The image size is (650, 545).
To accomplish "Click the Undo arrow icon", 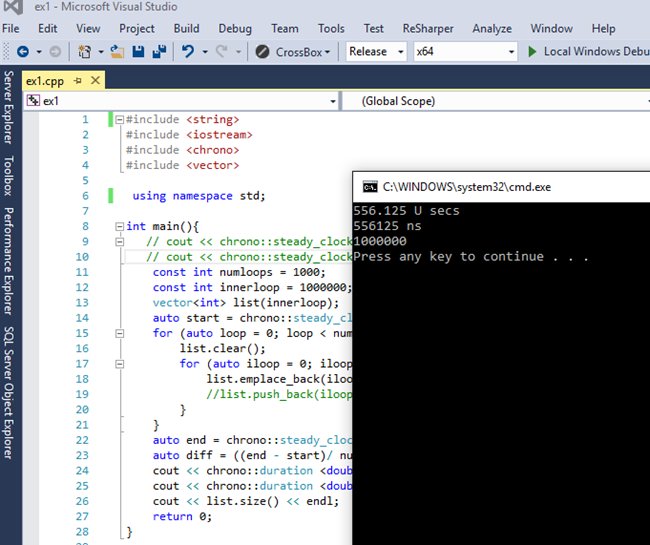I will click(188, 51).
